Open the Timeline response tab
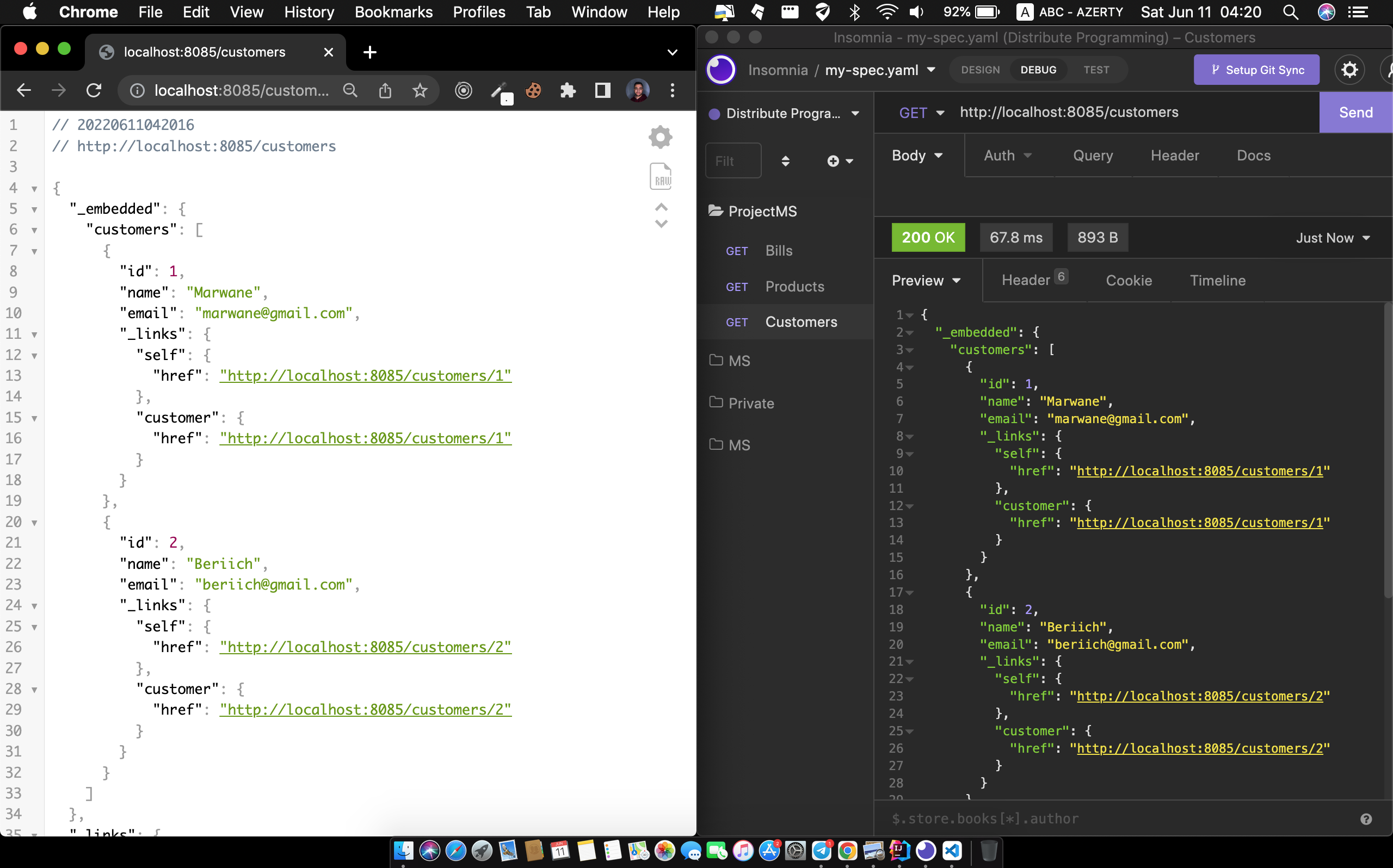 pyautogui.click(x=1217, y=281)
